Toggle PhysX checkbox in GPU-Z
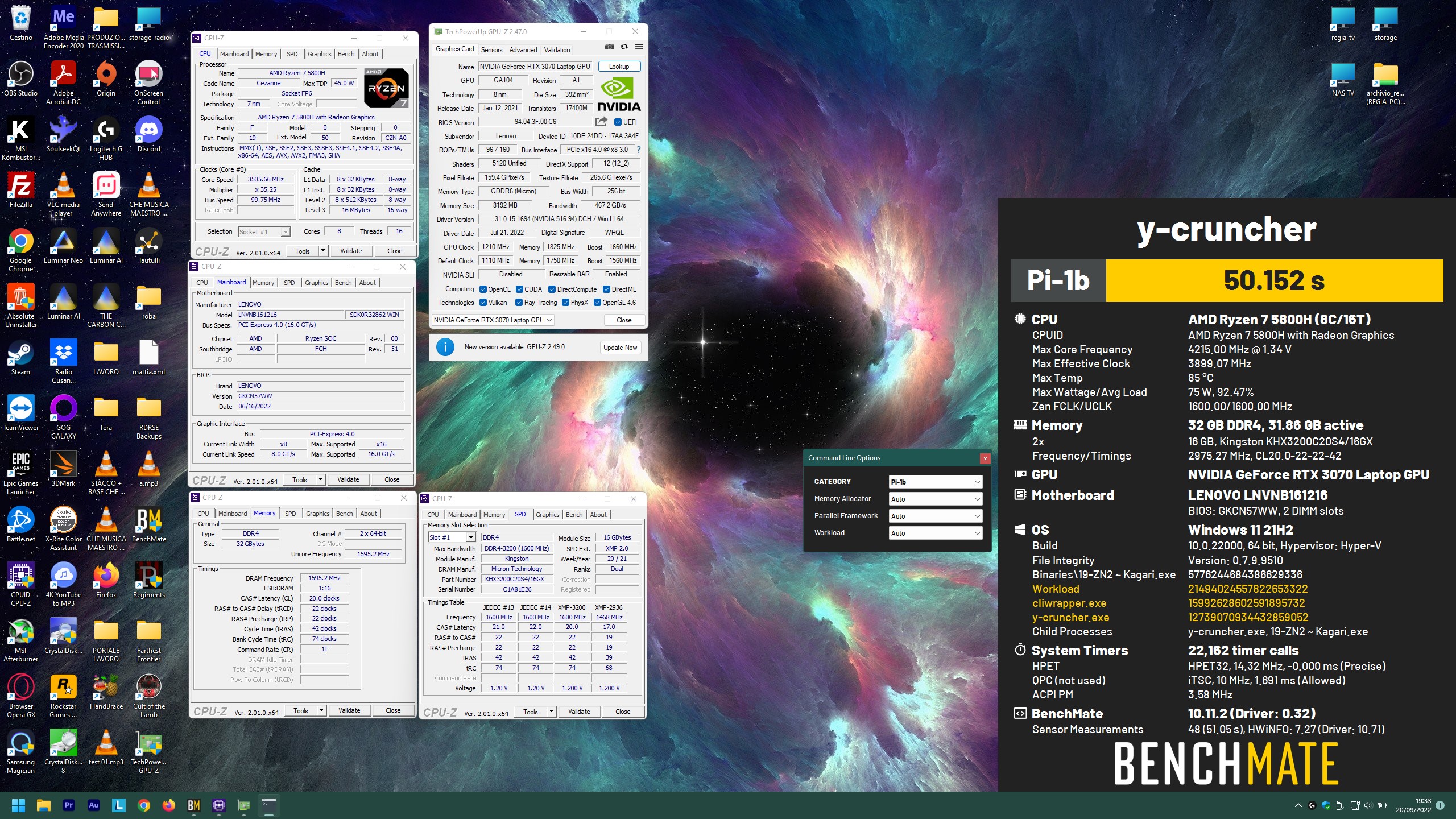Image resolution: width=1456 pixels, height=819 pixels. pos(565,303)
